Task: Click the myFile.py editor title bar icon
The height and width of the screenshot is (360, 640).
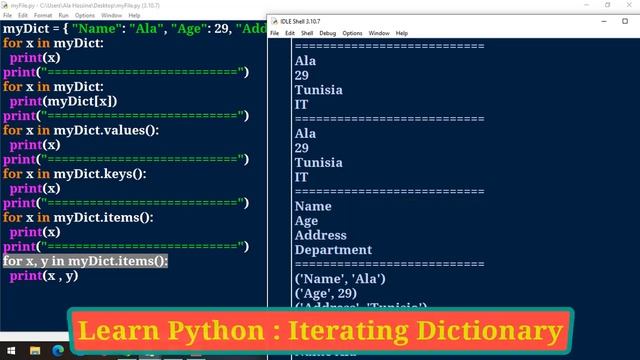Action: [x=4, y=5]
